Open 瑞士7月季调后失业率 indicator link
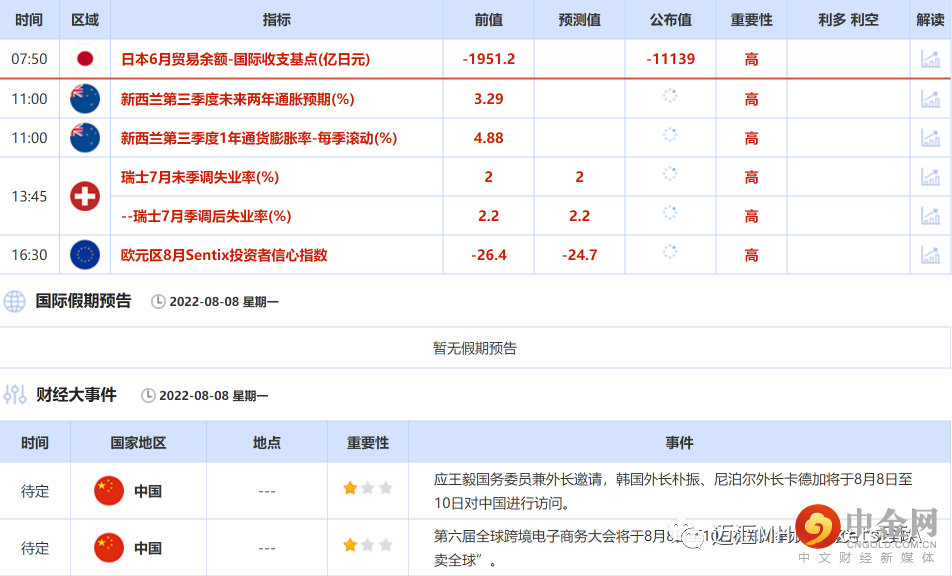This screenshot has height=576, width=952. [x=206, y=216]
